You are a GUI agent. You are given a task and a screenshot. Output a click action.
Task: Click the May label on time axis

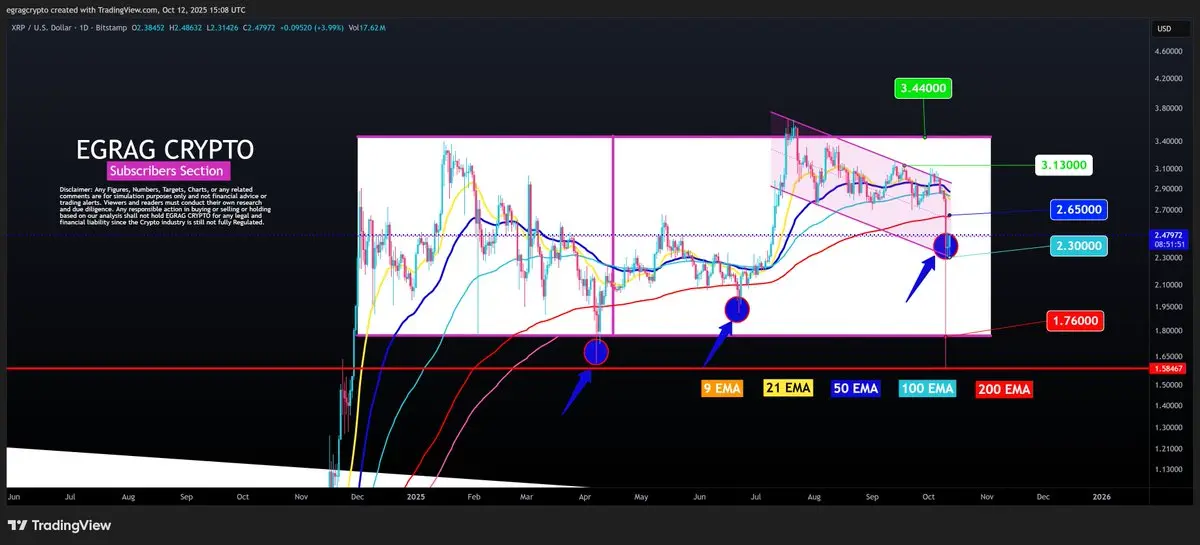(x=642, y=496)
